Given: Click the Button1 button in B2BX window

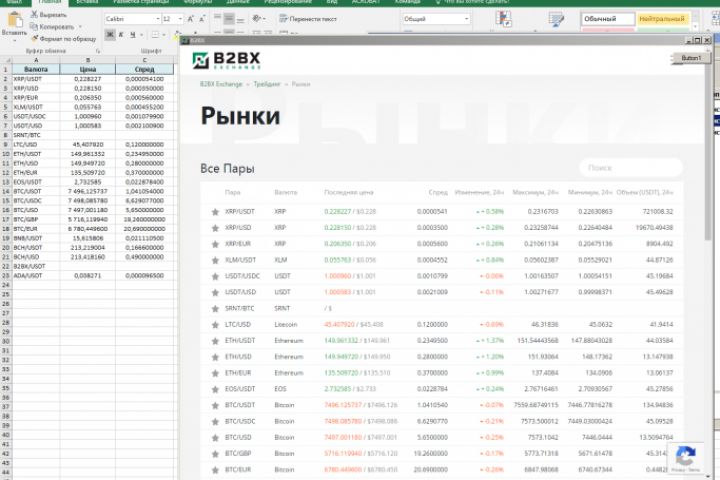Looking at the screenshot, I should 691,58.
